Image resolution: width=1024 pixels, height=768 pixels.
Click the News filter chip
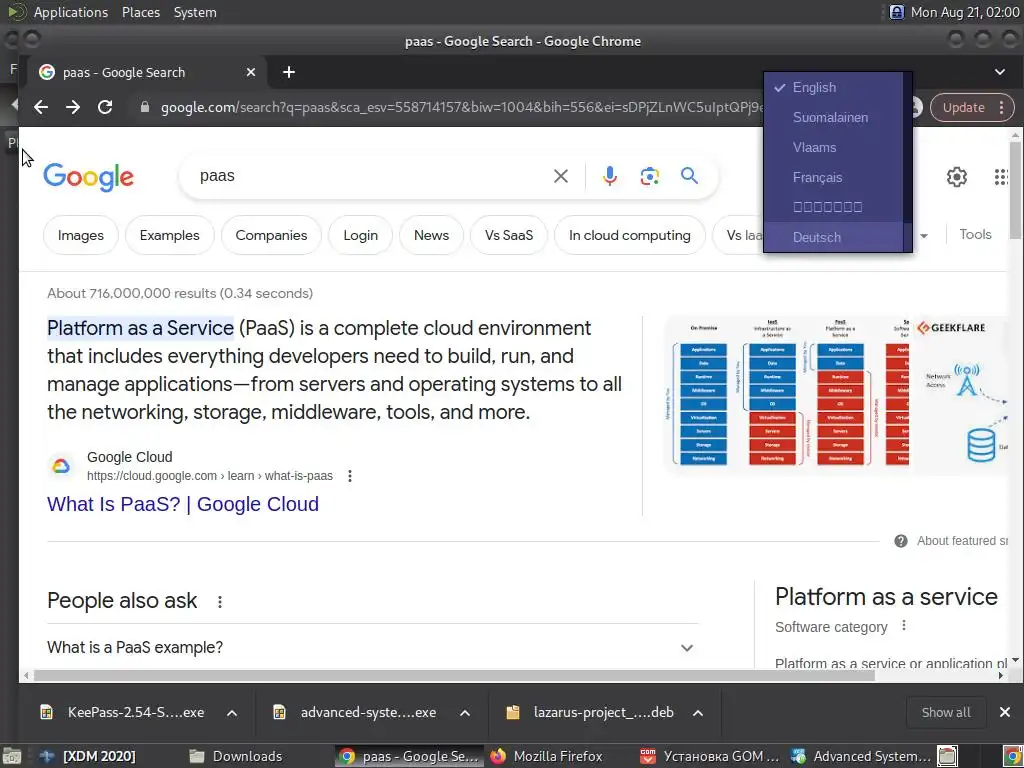pos(431,235)
